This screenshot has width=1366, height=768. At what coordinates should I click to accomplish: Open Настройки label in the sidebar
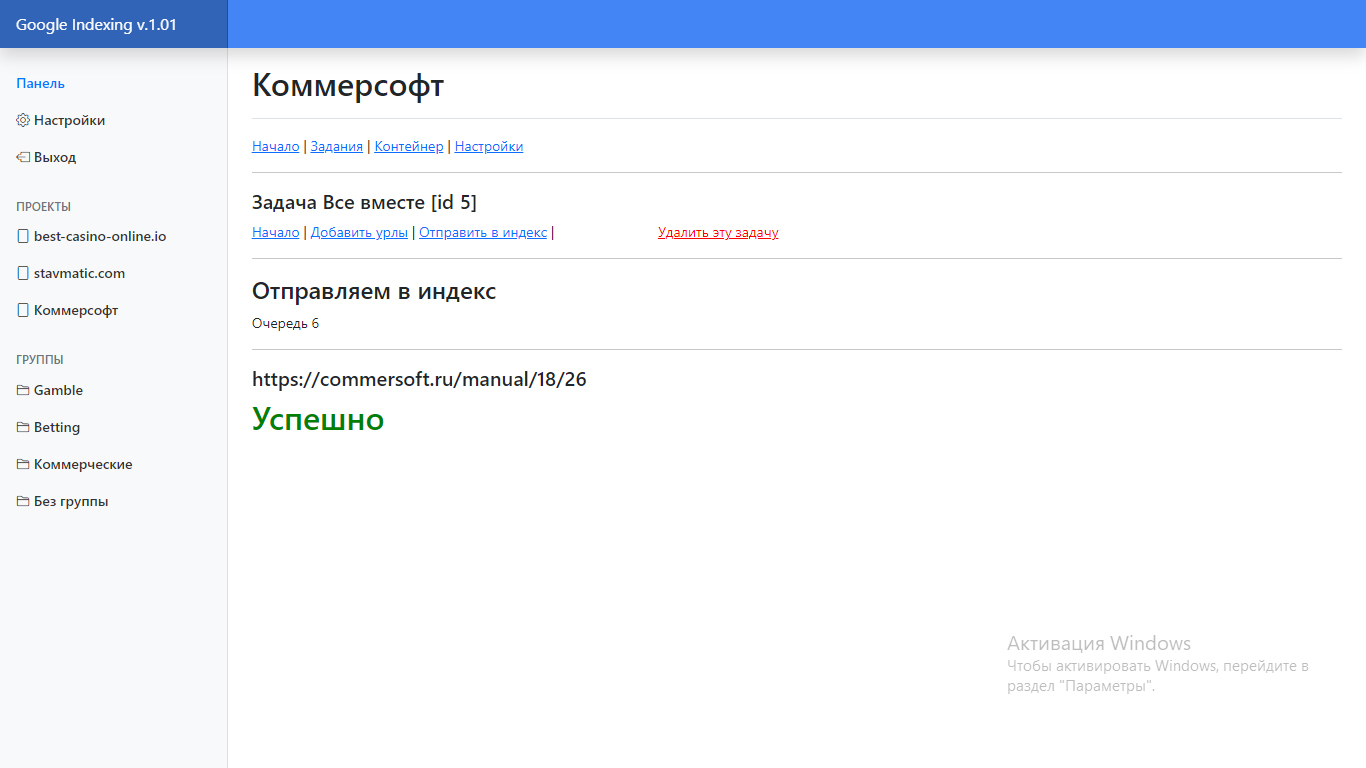[x=69, y=120]
